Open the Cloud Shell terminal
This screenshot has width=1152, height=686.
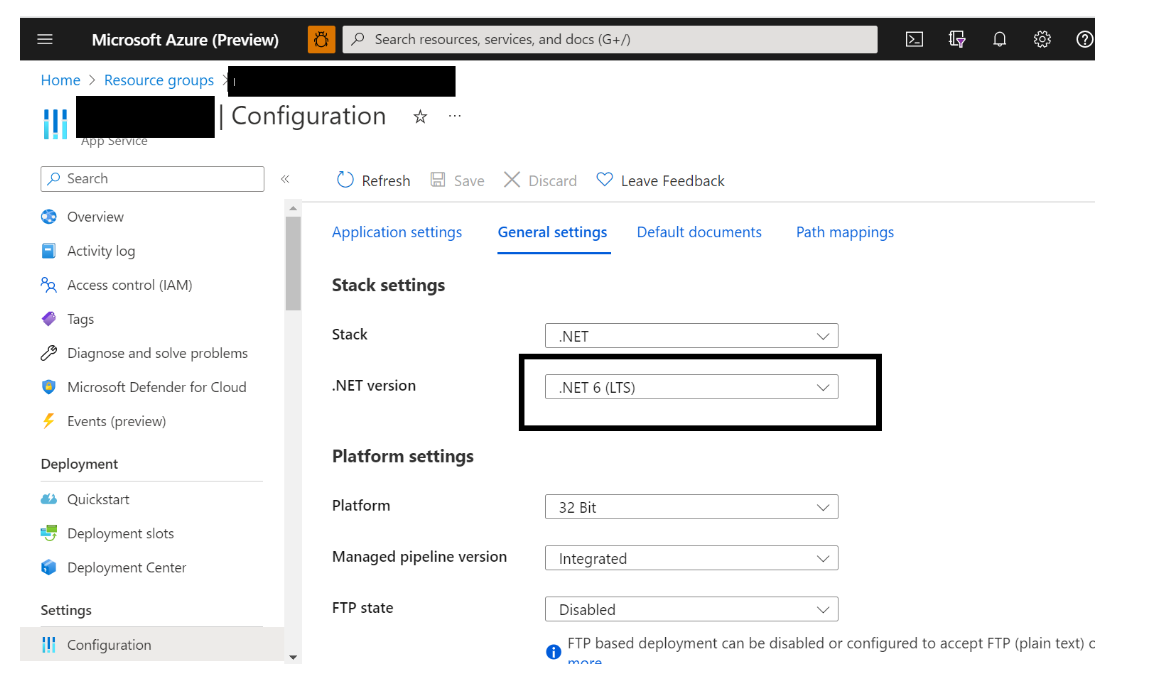914,39
